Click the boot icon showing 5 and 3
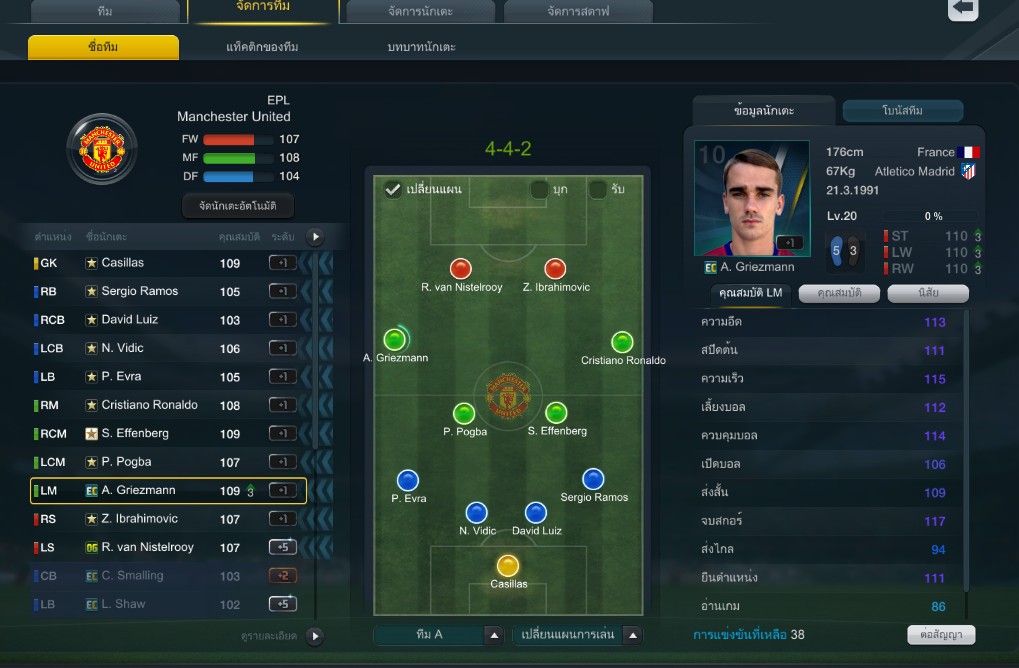 [x=845, y=250]
